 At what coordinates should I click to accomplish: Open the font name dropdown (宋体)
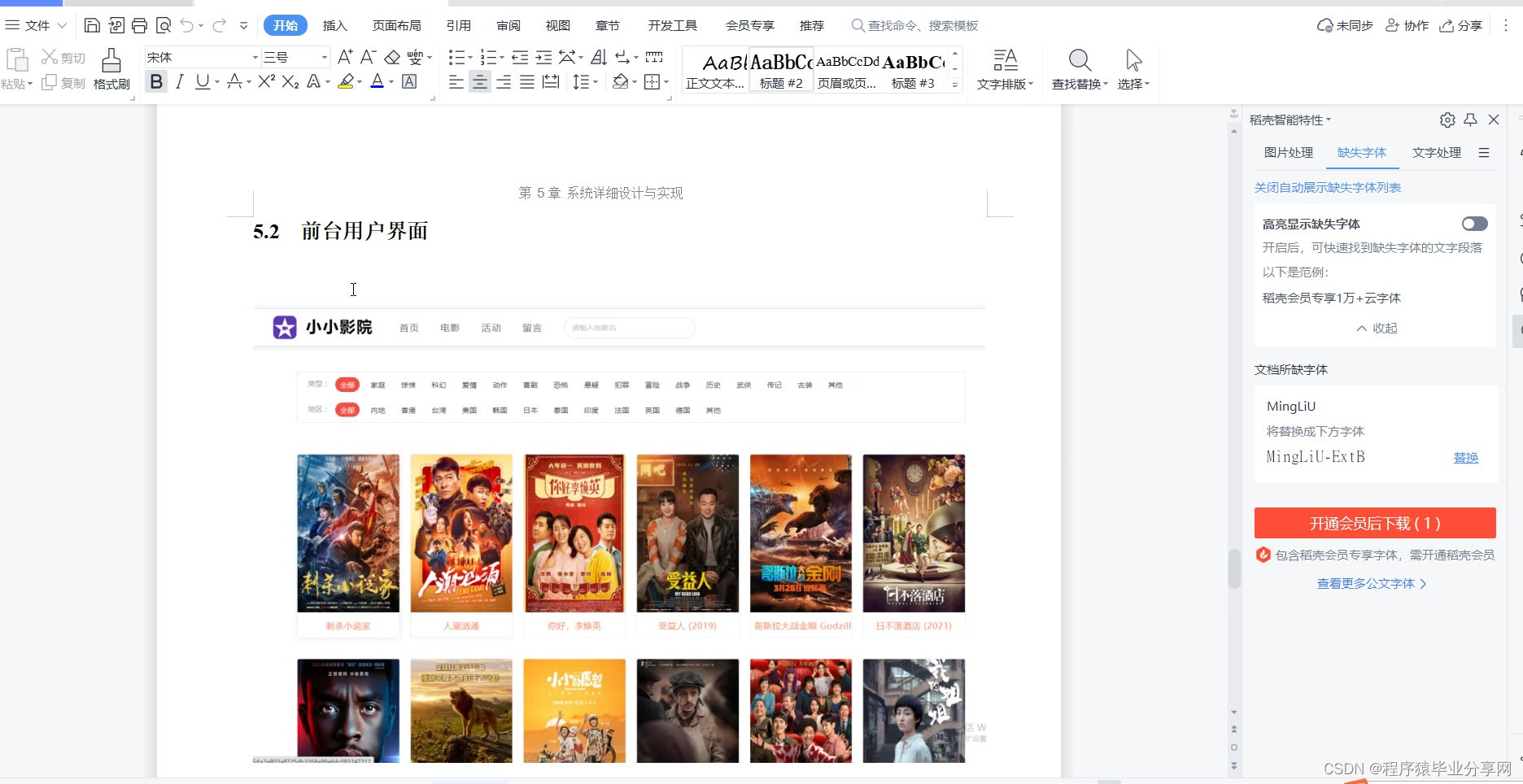click(x=255, y=57)
